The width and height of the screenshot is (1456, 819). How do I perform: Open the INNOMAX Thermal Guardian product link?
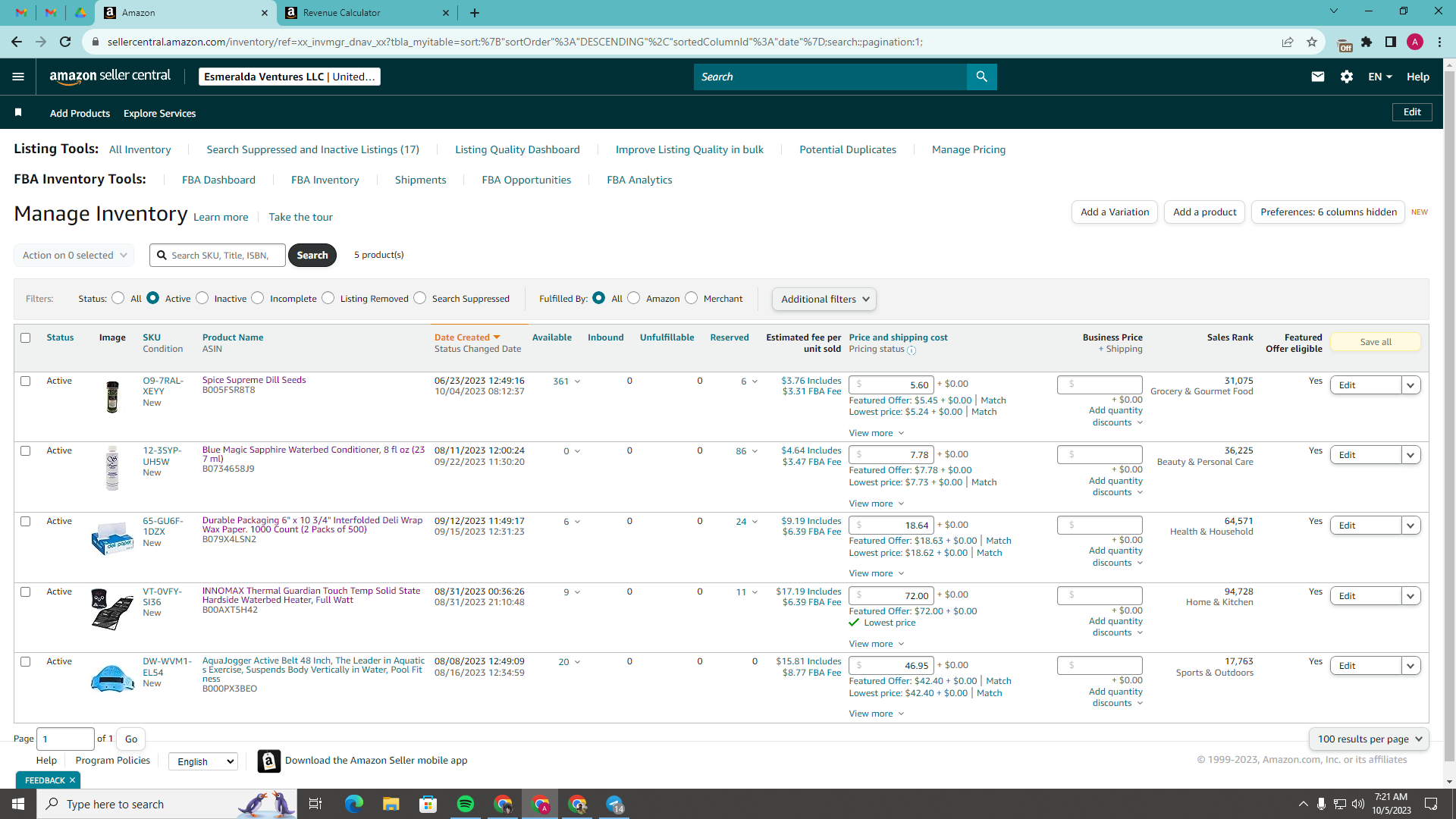coord(311,595)
